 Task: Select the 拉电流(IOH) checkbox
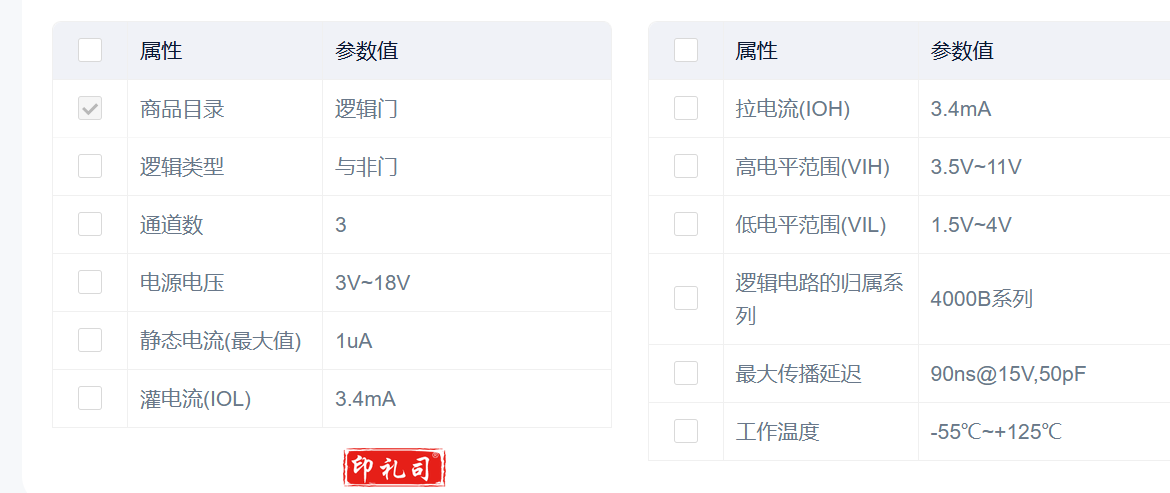click(686, 108)
